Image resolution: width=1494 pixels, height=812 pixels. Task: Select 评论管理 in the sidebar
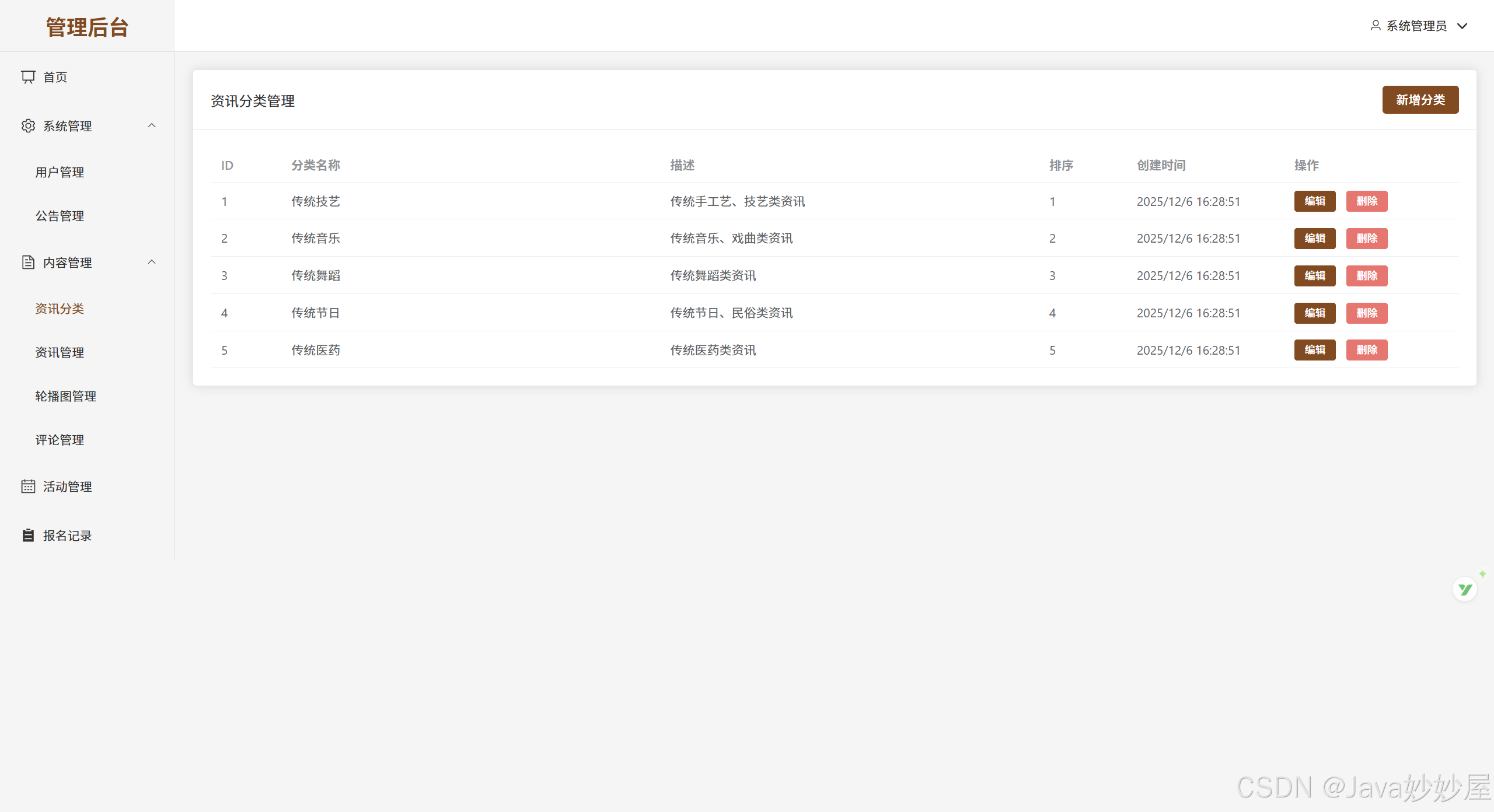click(60, 440)
